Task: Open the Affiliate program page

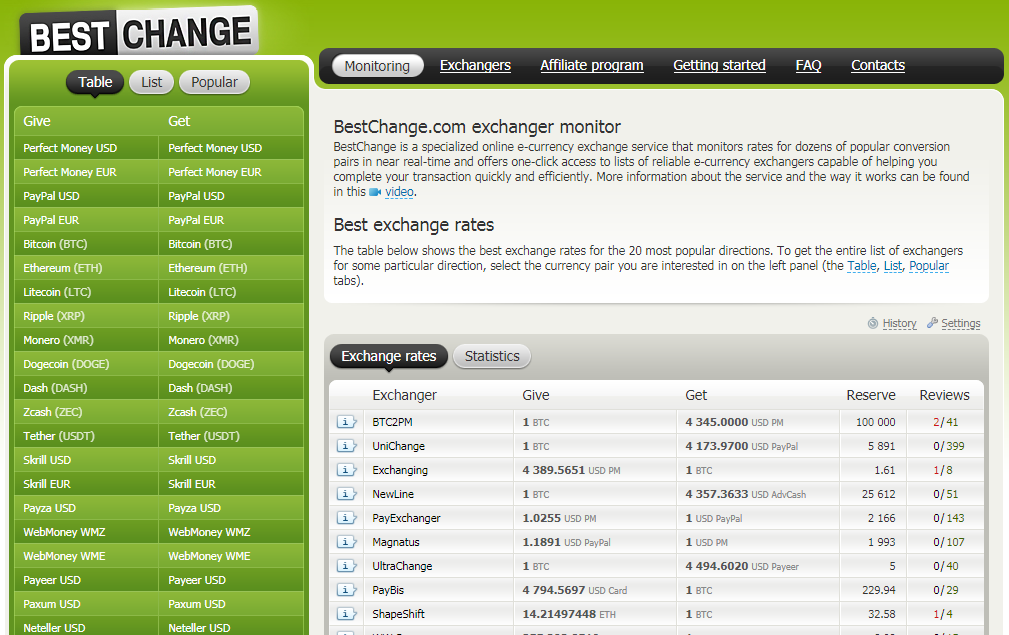Action: click(x=591, y=65)
